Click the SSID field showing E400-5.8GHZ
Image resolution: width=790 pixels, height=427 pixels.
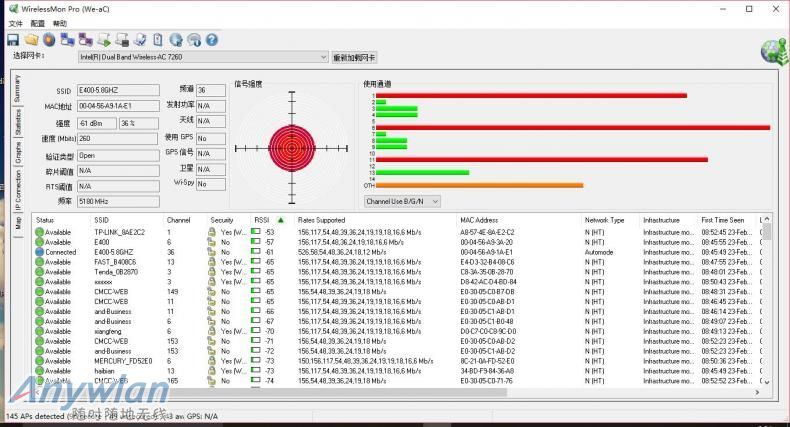coord(118,90)
